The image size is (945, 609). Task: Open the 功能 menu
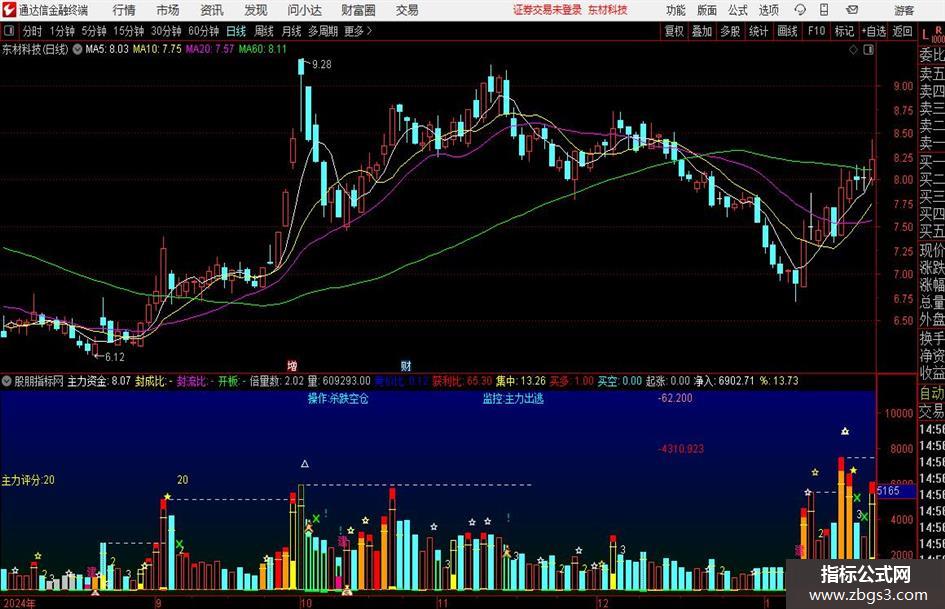point(676,10)
